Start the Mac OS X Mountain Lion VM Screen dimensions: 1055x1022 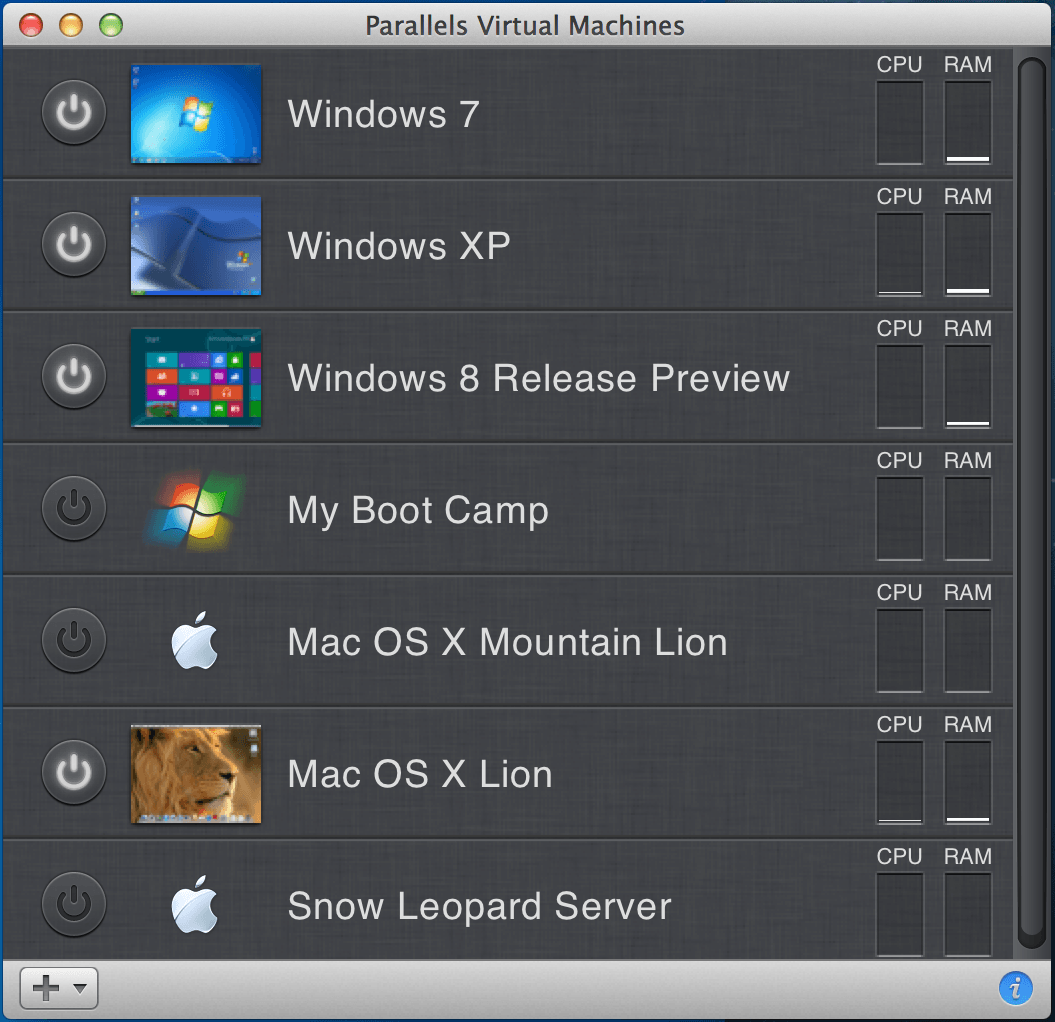[x=74, y=640]
